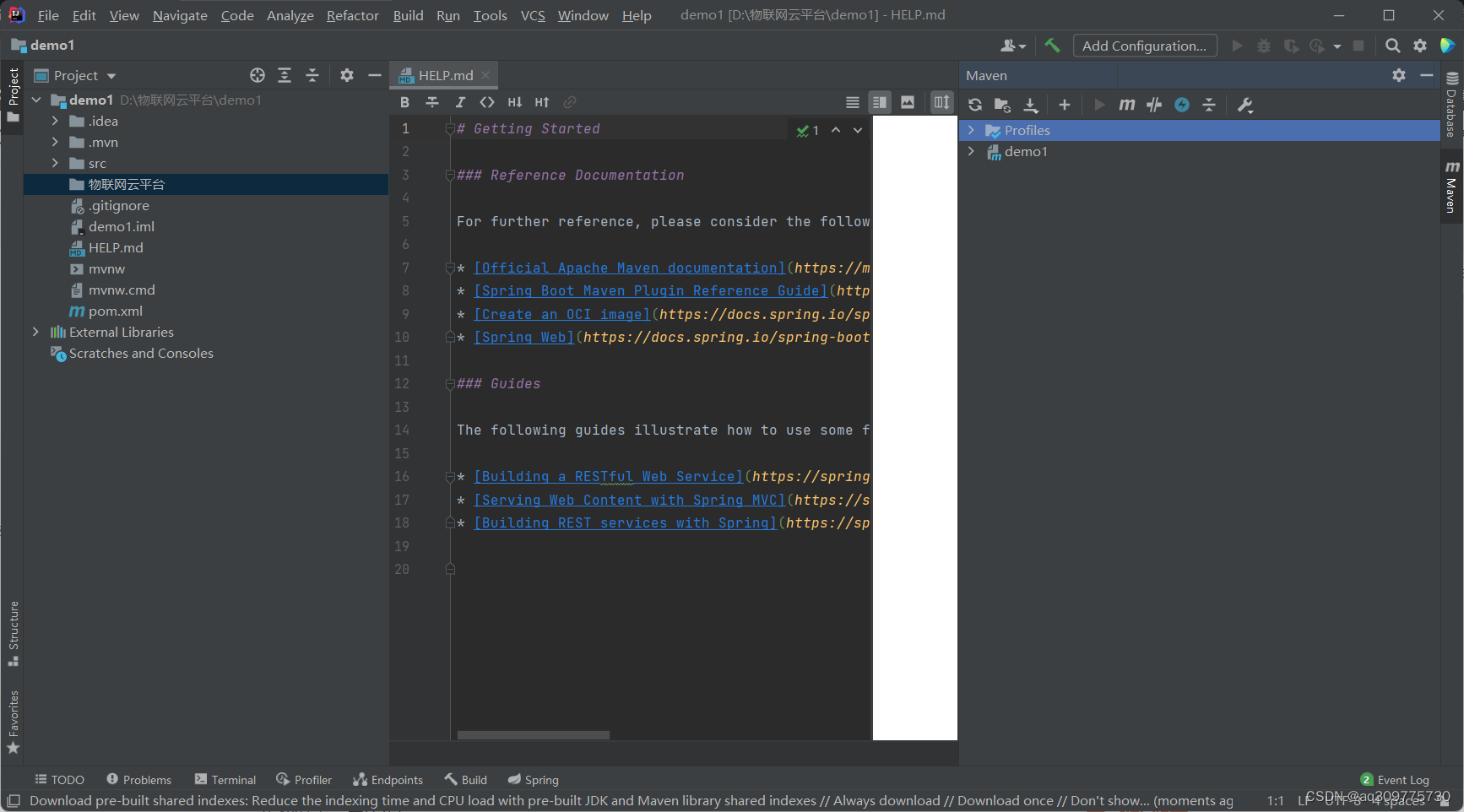Collapse the demo1 project root folder

pyautogui.click(x=36, y=100)
